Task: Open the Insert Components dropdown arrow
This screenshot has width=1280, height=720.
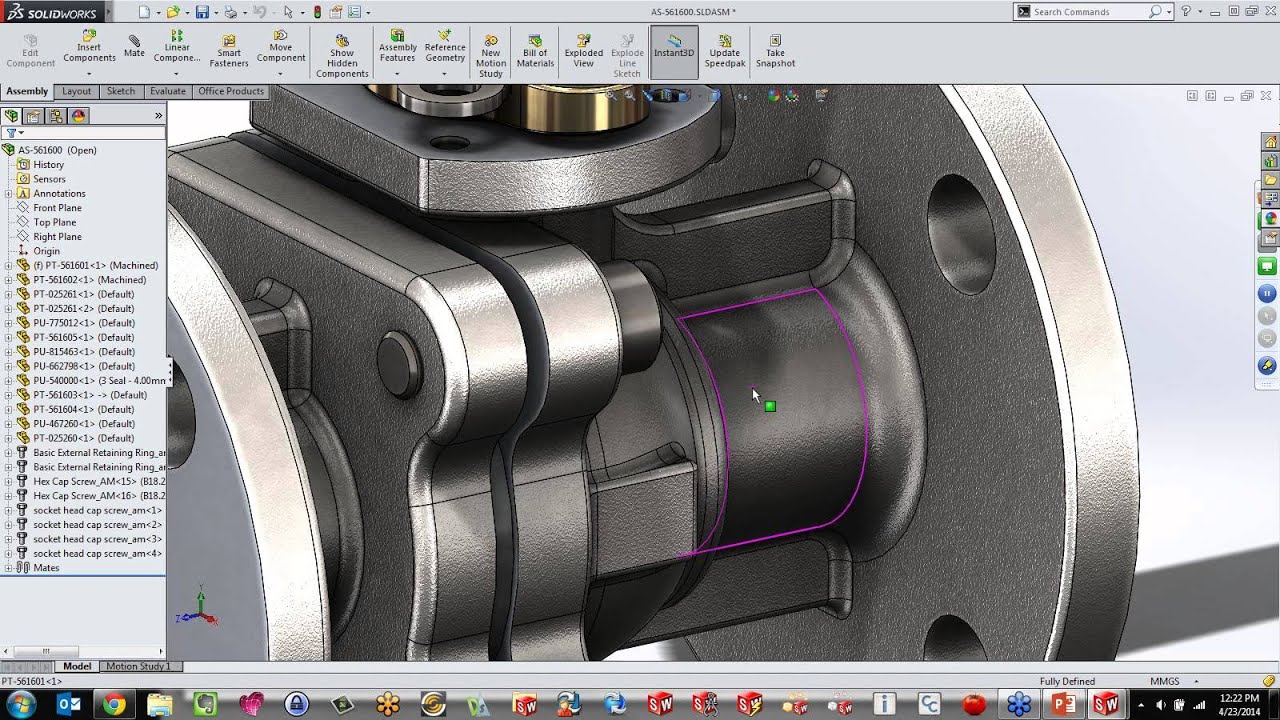Action: 89,73
